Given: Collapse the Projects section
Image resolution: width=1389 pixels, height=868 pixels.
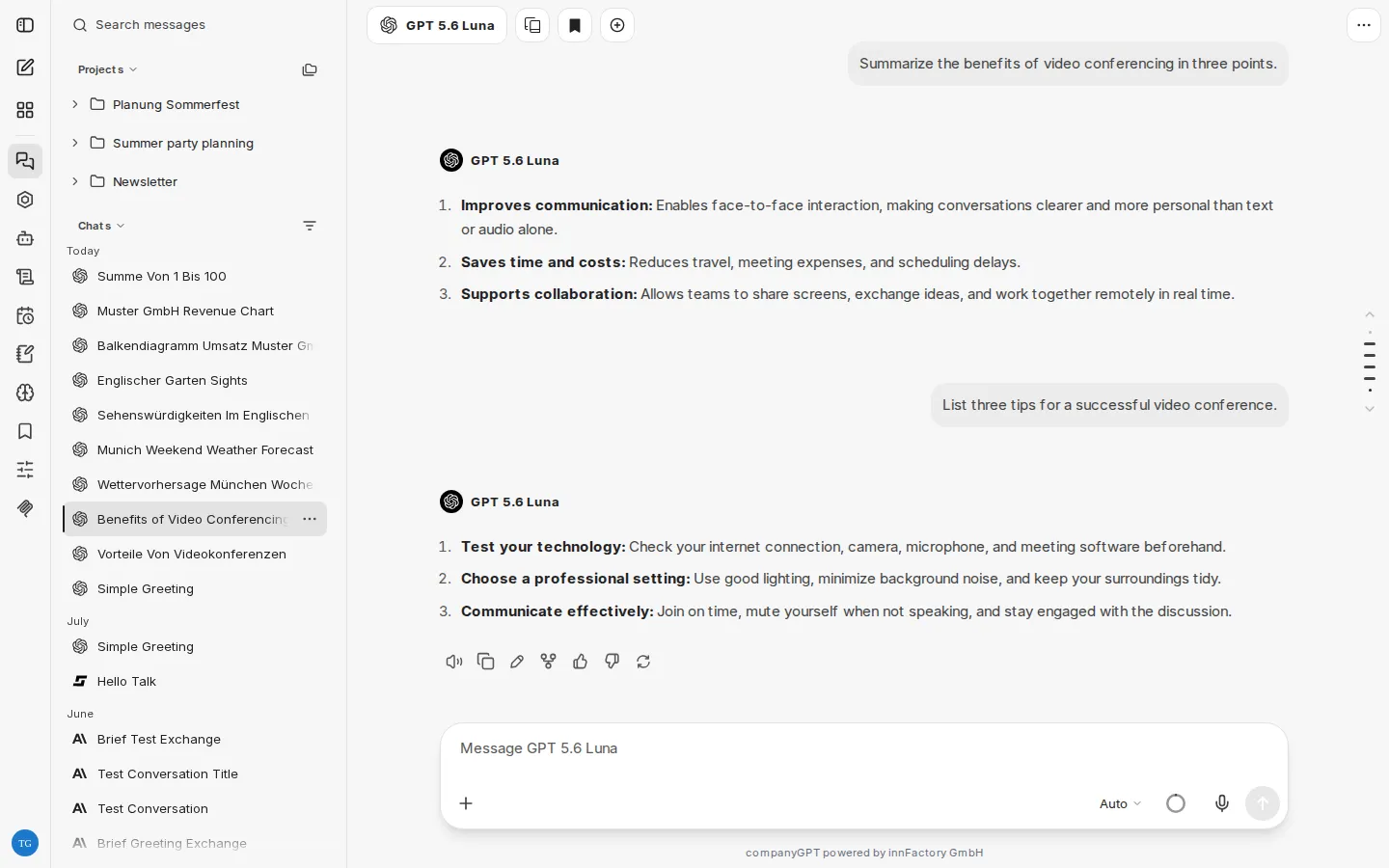Looking at the screenshot, I should tap(107, 69).
